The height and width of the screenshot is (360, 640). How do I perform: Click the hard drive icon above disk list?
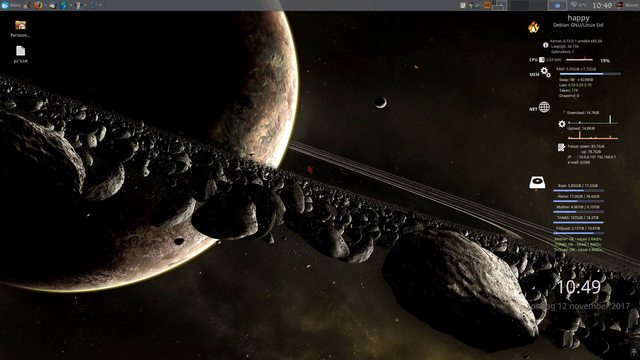click(537, 182)
